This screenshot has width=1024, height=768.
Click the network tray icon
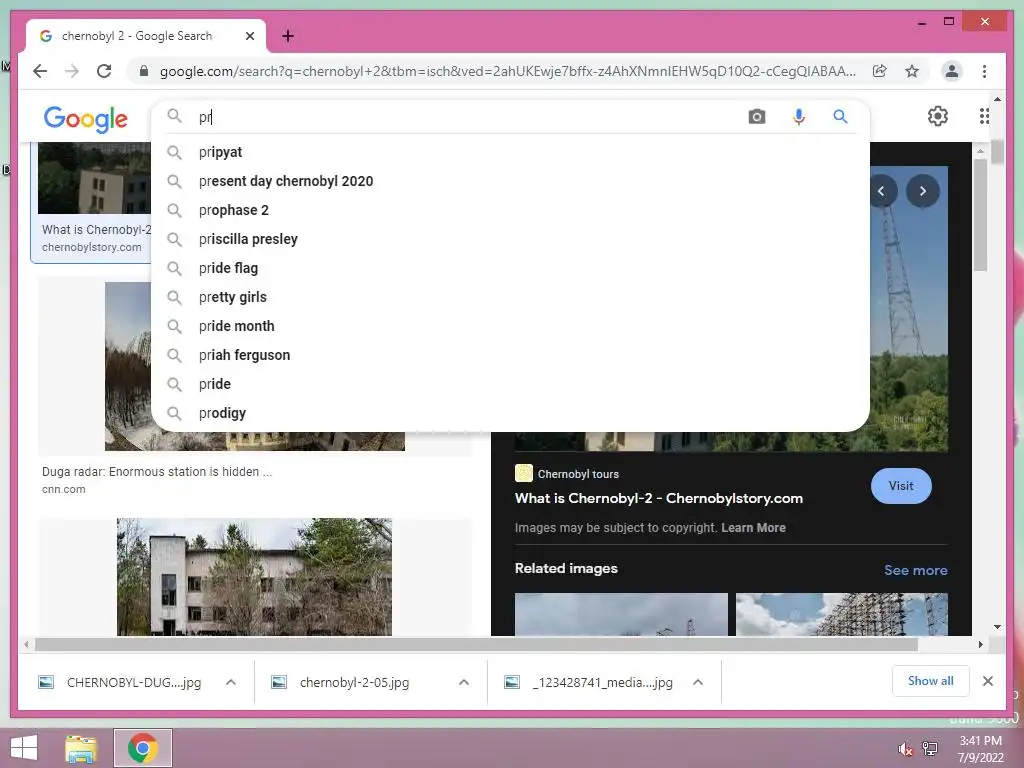930,749
